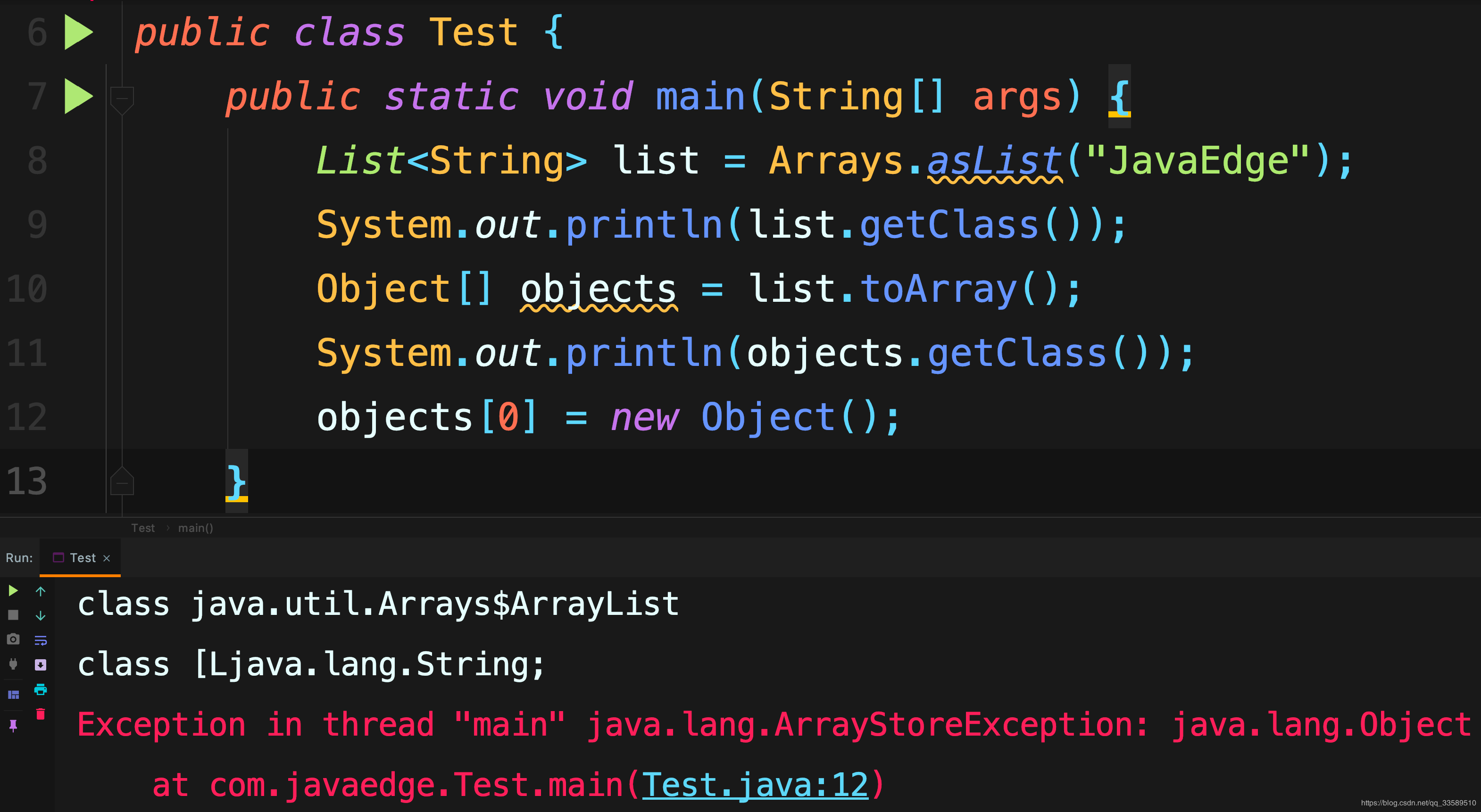This screenshot has width=1481, height=812.
Task: Stop the running process in Run panel
Action: click(13, 615)
